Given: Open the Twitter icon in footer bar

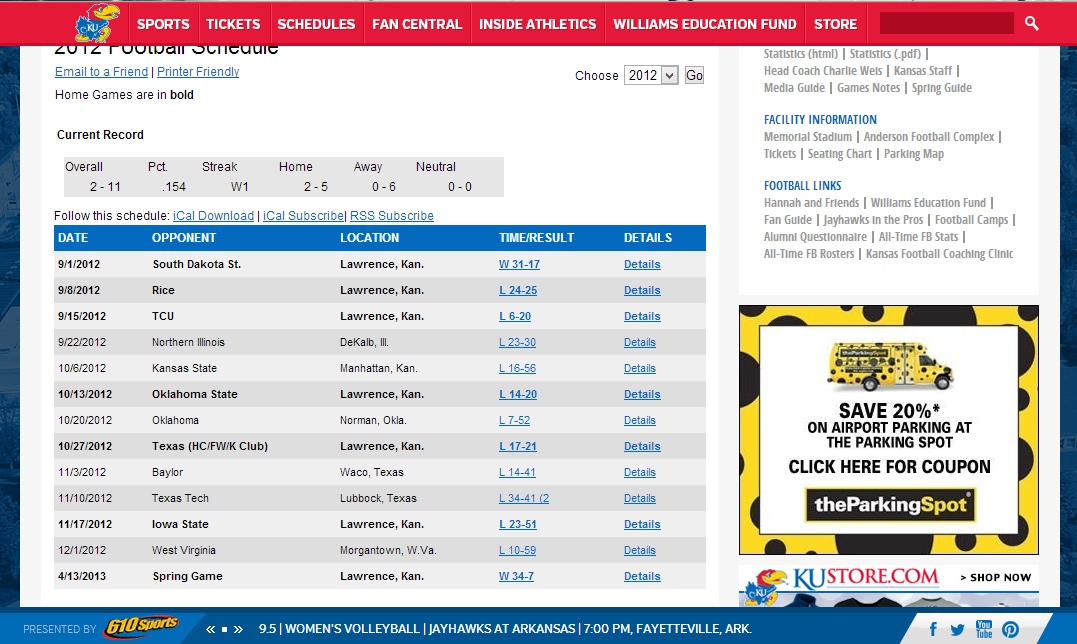Looking at the screenshot, I should pyautogui.click(x=957, y=630).
